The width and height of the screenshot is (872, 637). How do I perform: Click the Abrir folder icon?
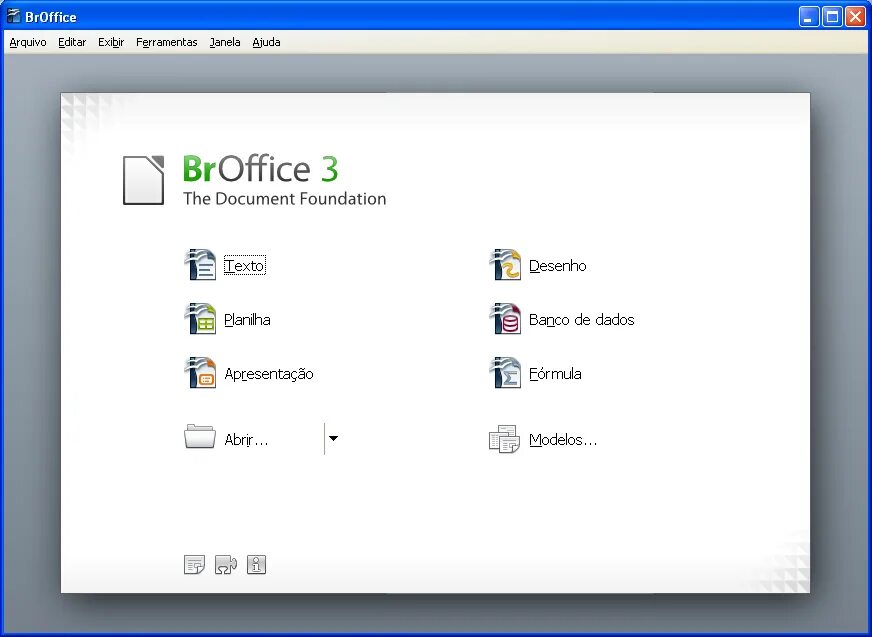pos(200,437)
